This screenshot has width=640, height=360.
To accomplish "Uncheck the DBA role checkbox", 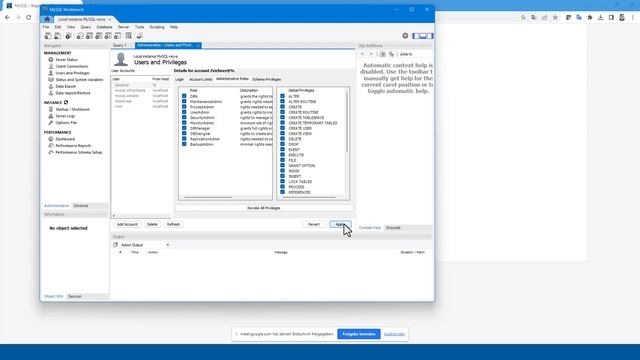I will (x=184, y=96).
